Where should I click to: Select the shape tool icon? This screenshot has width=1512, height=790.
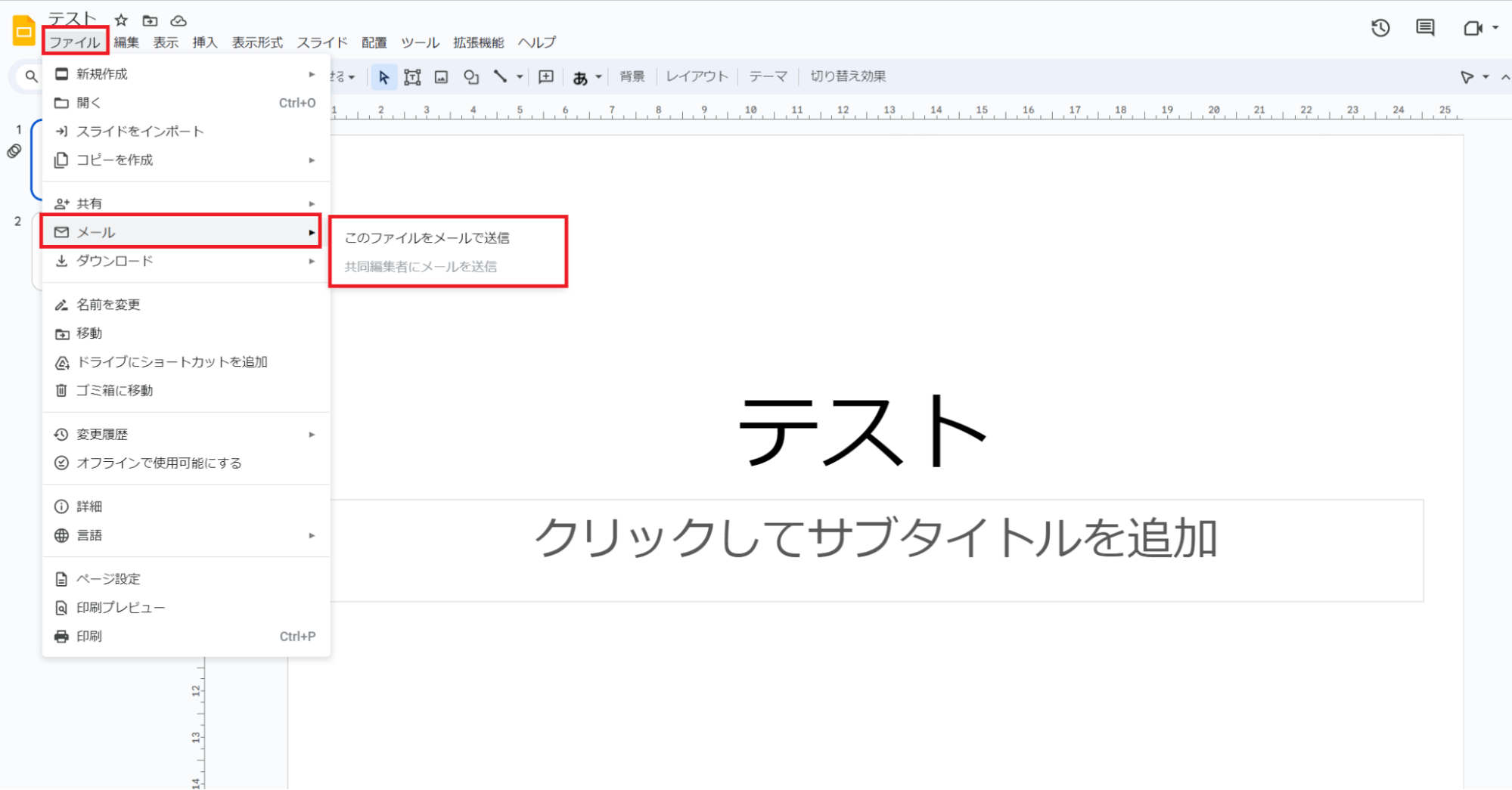[x=471, y=77]
